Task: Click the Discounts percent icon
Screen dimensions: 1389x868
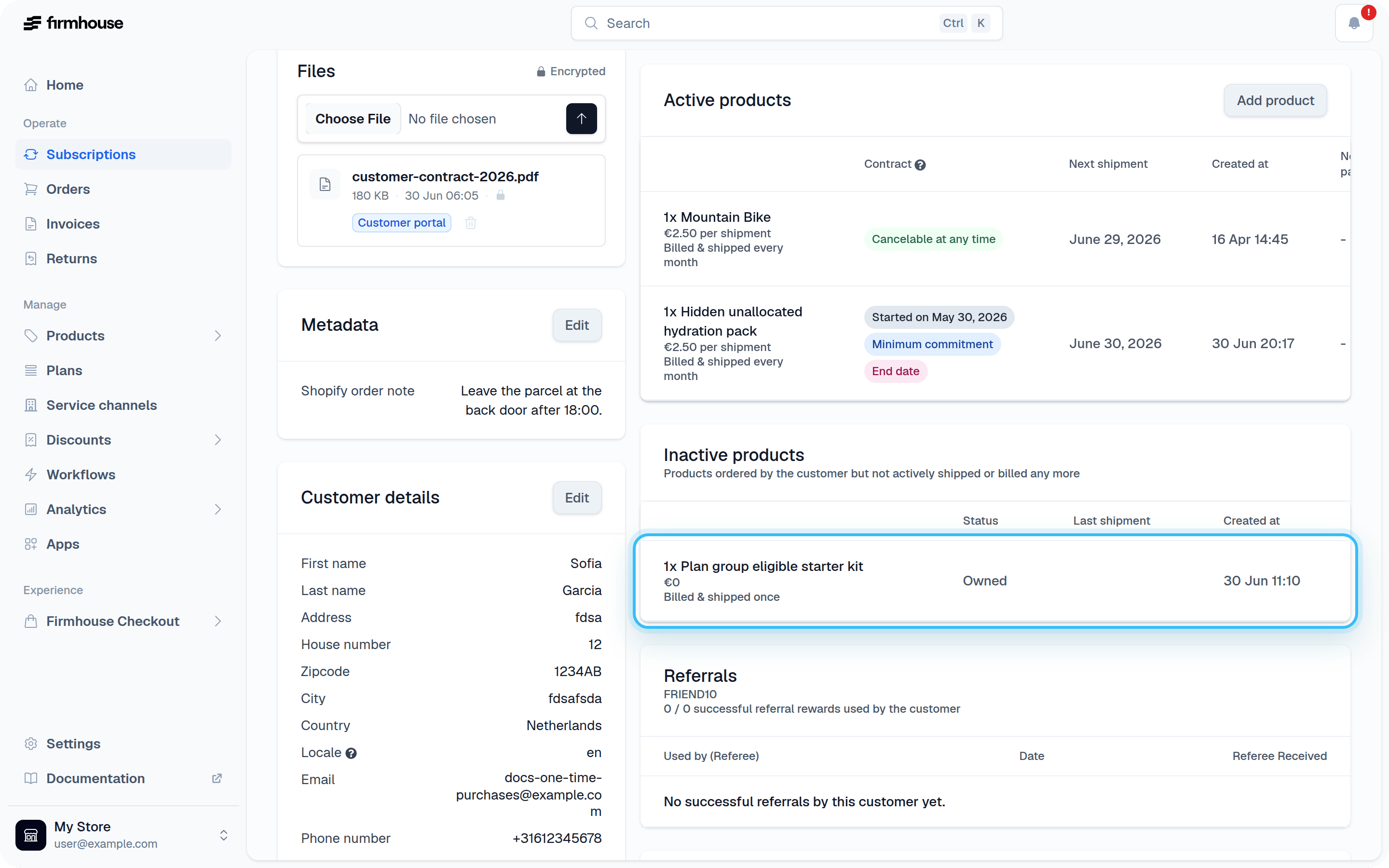Action: 31,440
